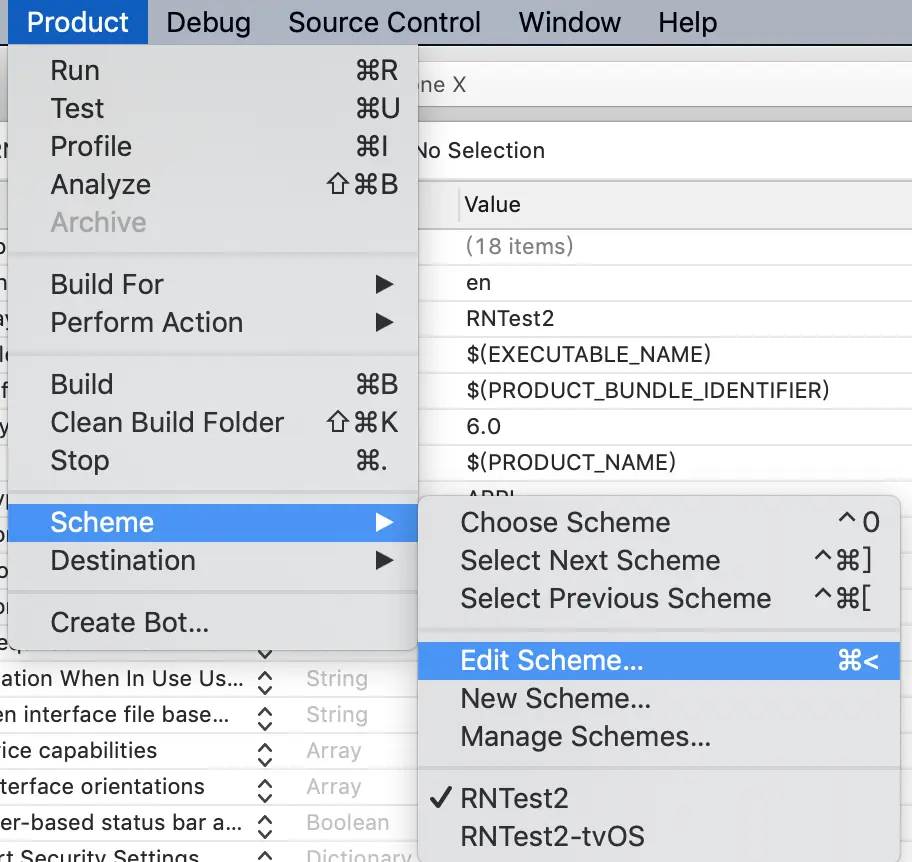The height and width of the screenshot is (862, 912).
Task: Open the Source Control menu
Action: (384, 22)
